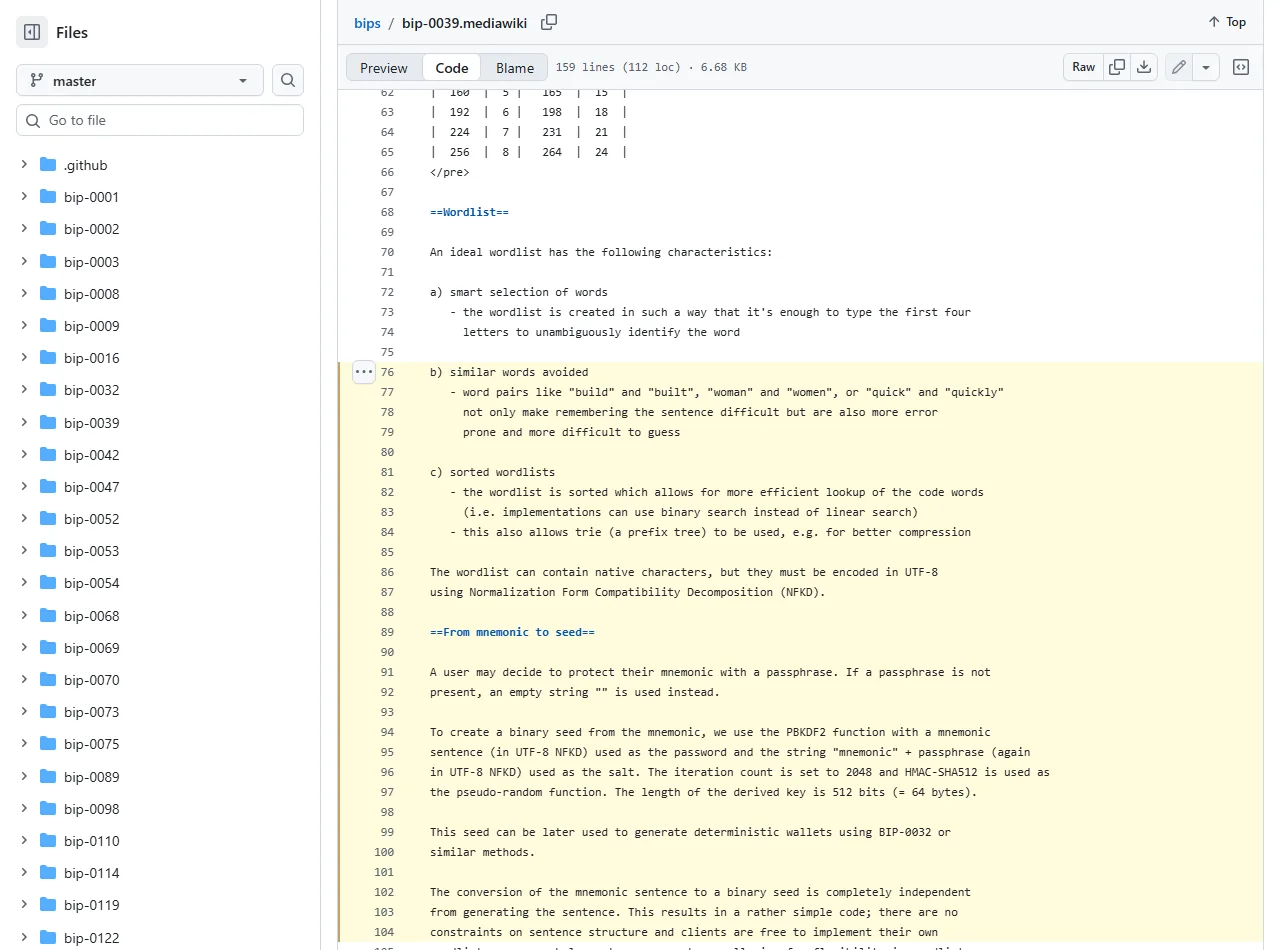
Task: Open the bip-0098 folder
Action: pos(91,809)
